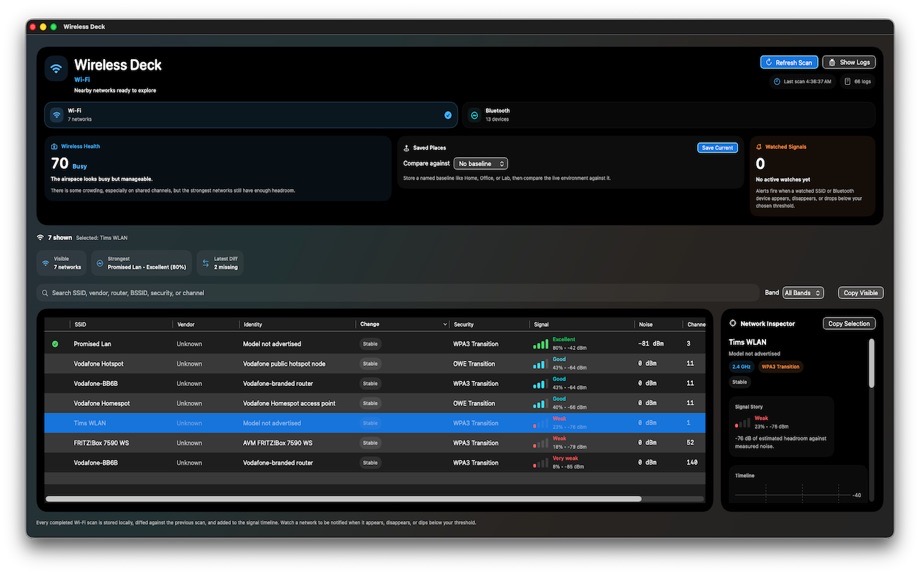920x575 pixels.
Task: Click the Wi-Fi icon in the Wi-Fi networks tab
Action: point(57,115)
